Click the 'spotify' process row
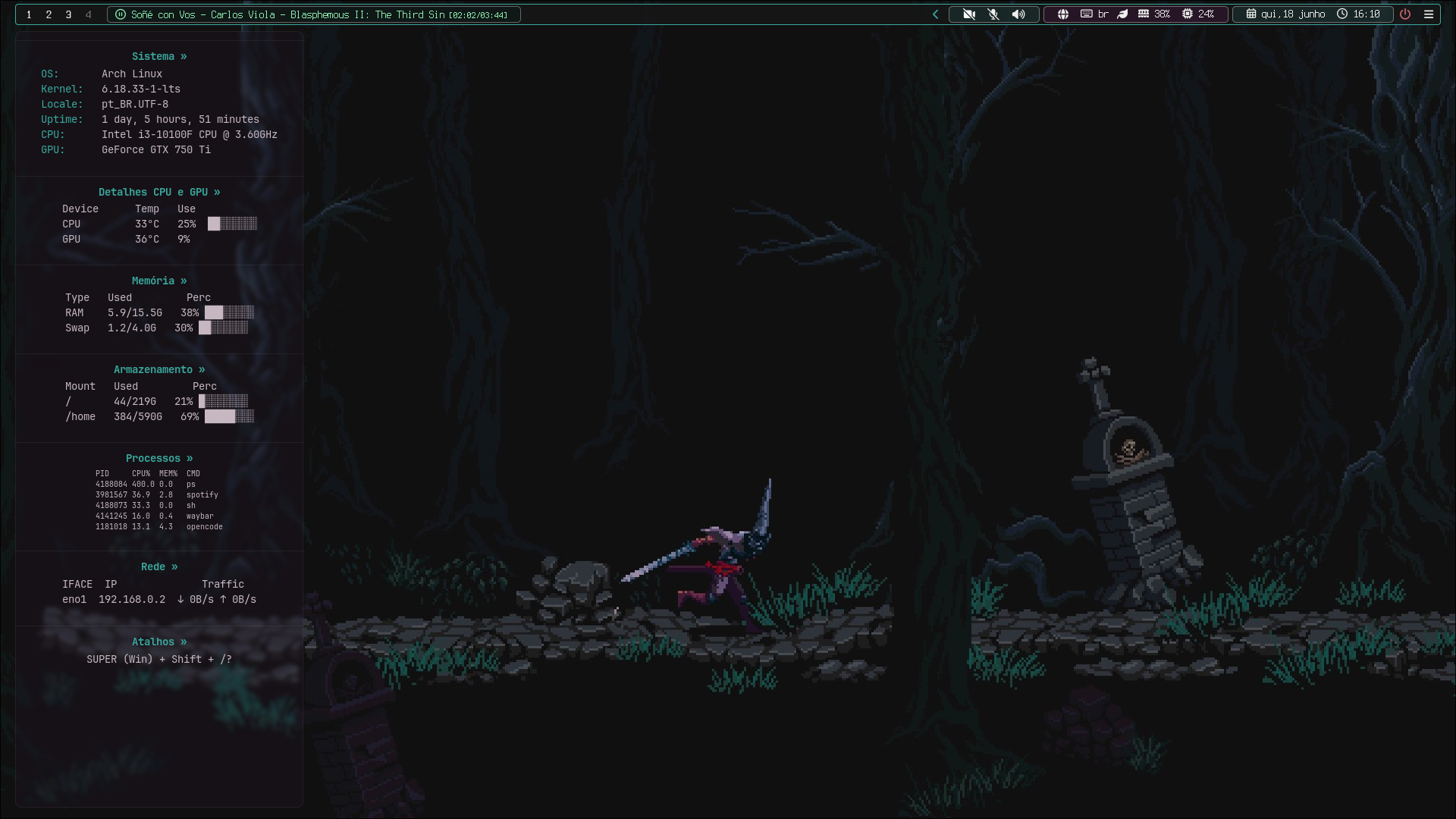The width and height of the screenshot is (1456, 819). (159, 494)
